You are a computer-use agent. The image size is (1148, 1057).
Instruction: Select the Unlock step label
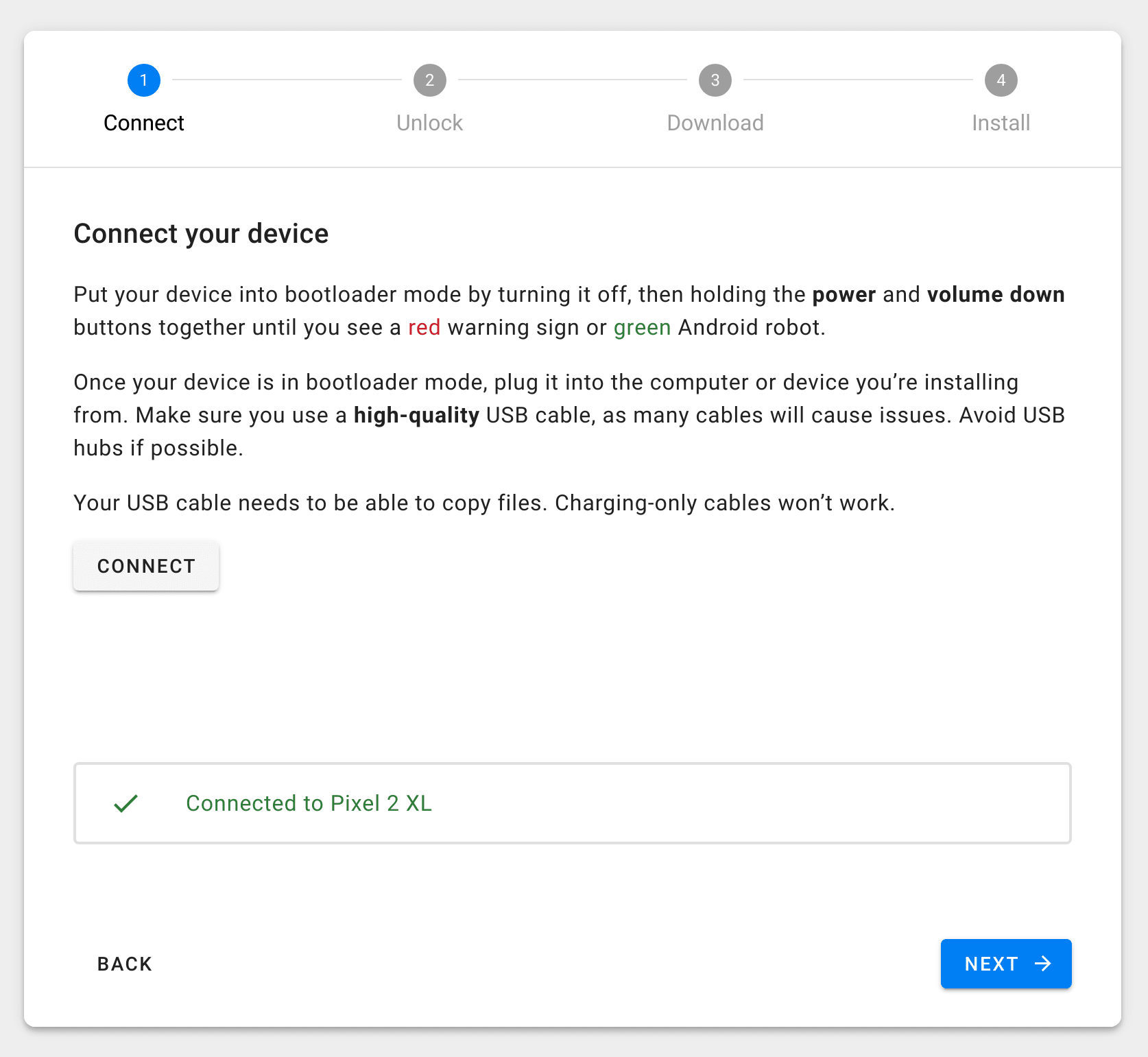[x=429, y=123]
